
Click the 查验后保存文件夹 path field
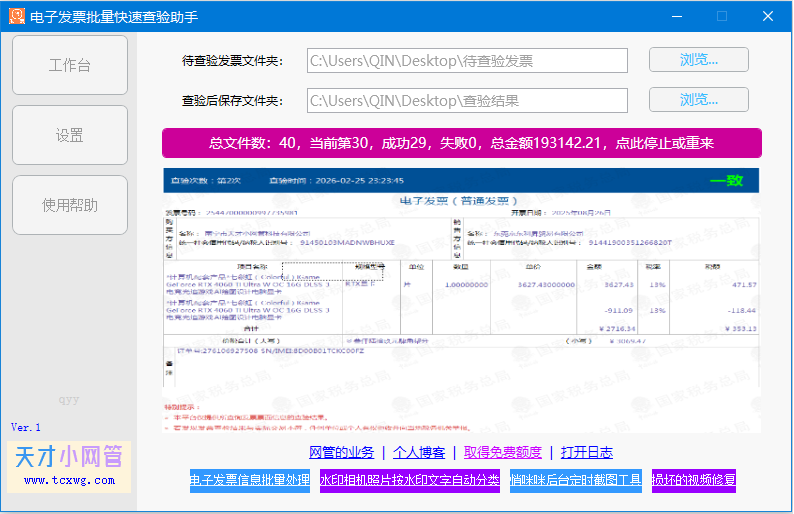coord(467,101)
